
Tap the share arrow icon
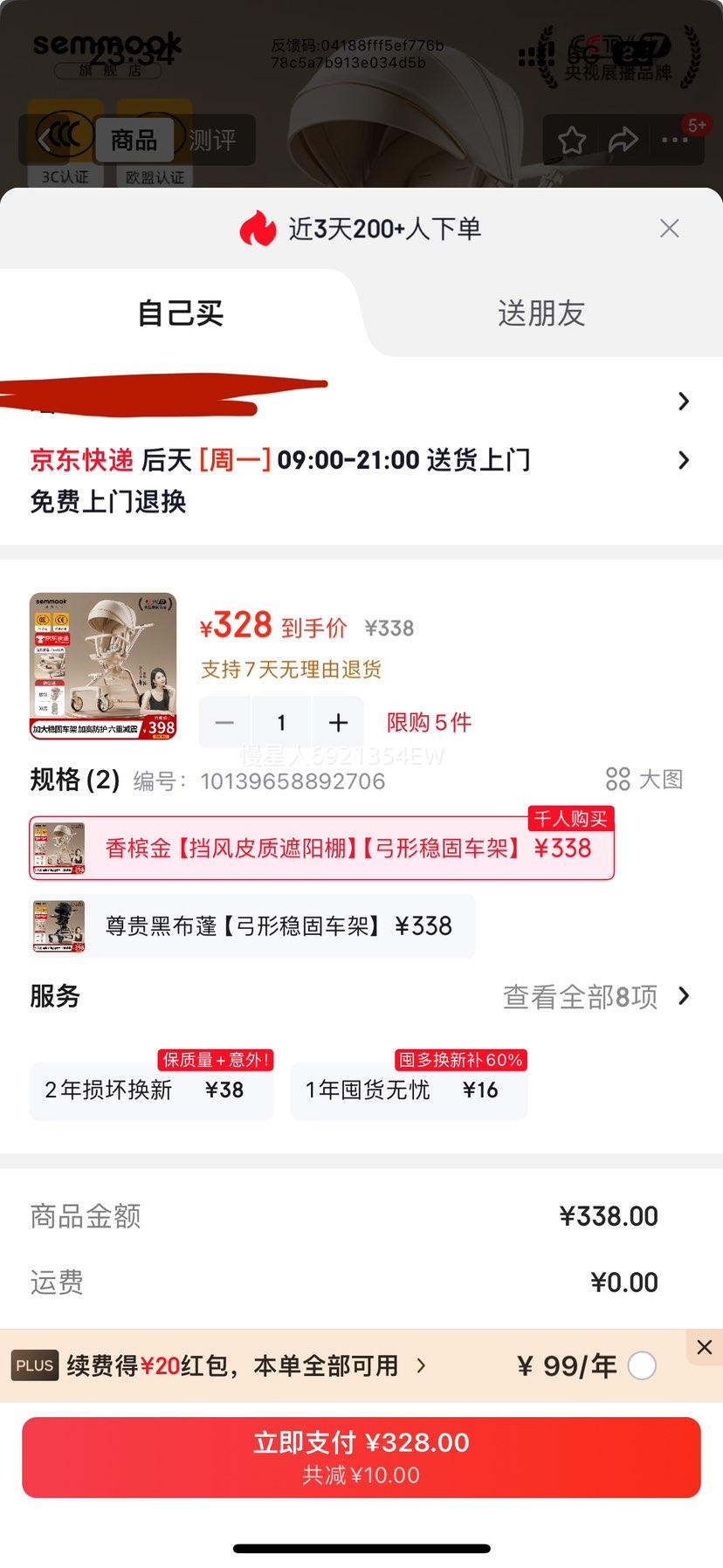623,140
